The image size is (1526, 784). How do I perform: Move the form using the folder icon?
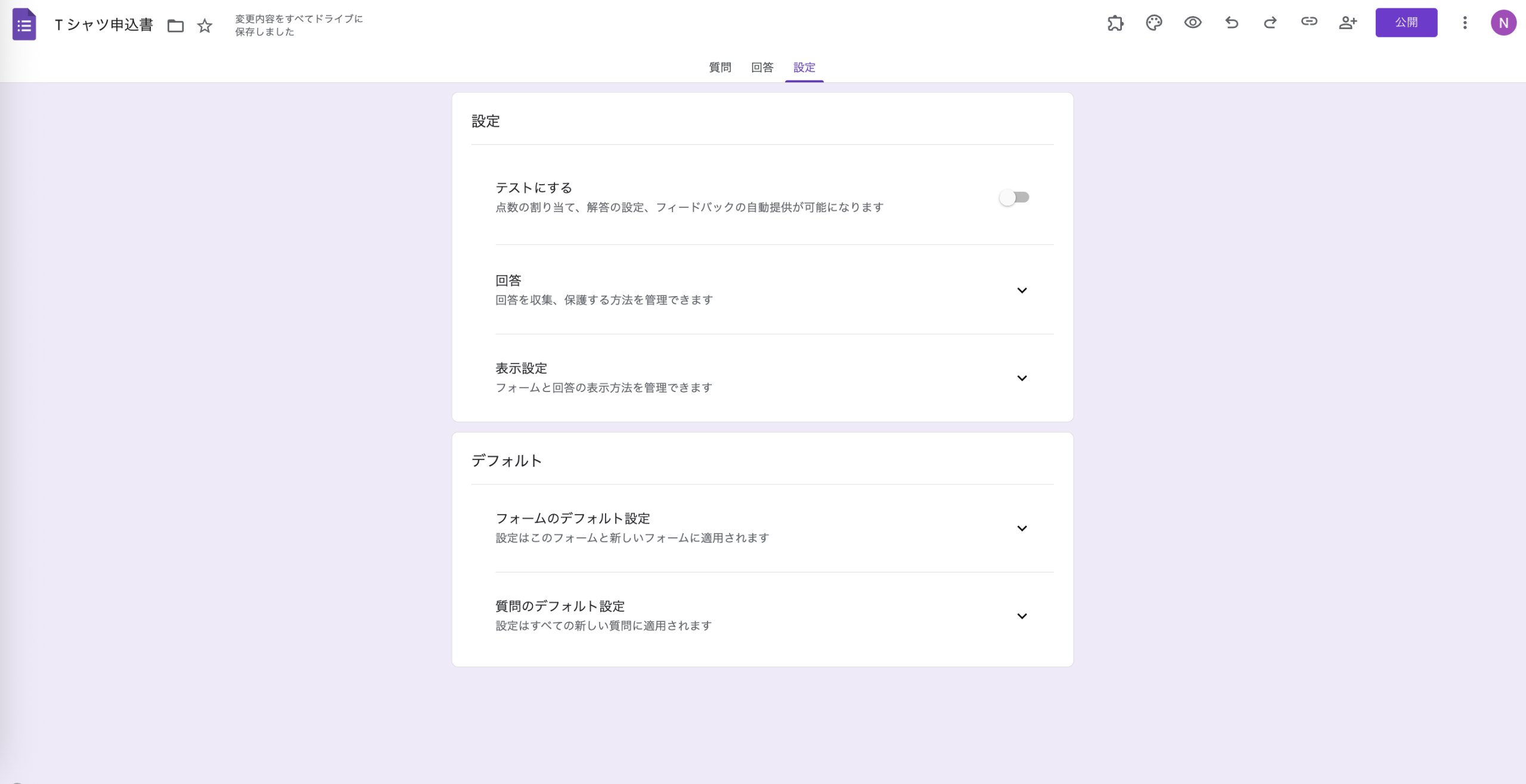pyautogui.click(x=175, y=26)
